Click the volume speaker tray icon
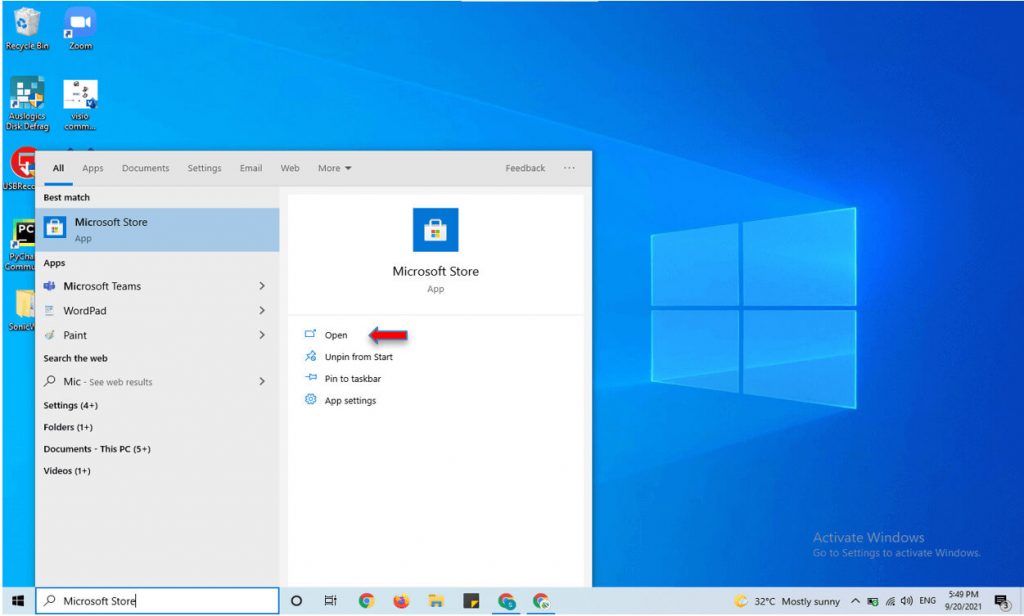The height and width of the screenshot is (616, 1024). tap(906, 601)
